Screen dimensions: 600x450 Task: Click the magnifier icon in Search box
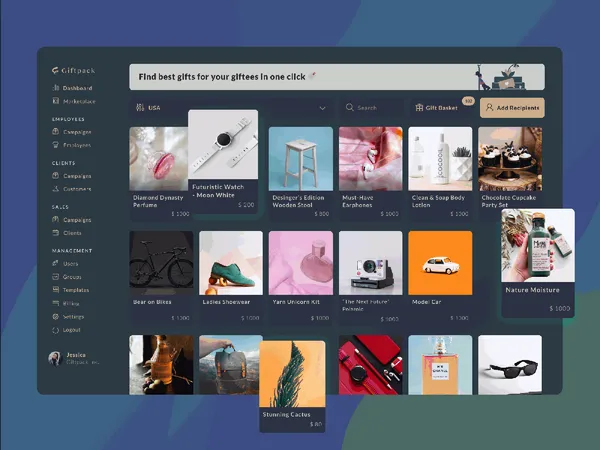(x=349, y=108)
